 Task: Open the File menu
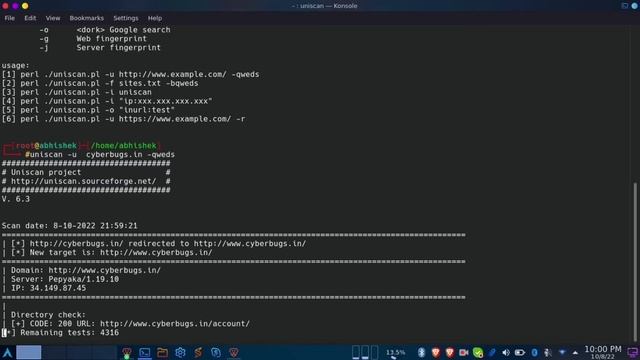[x=10, y=18]
